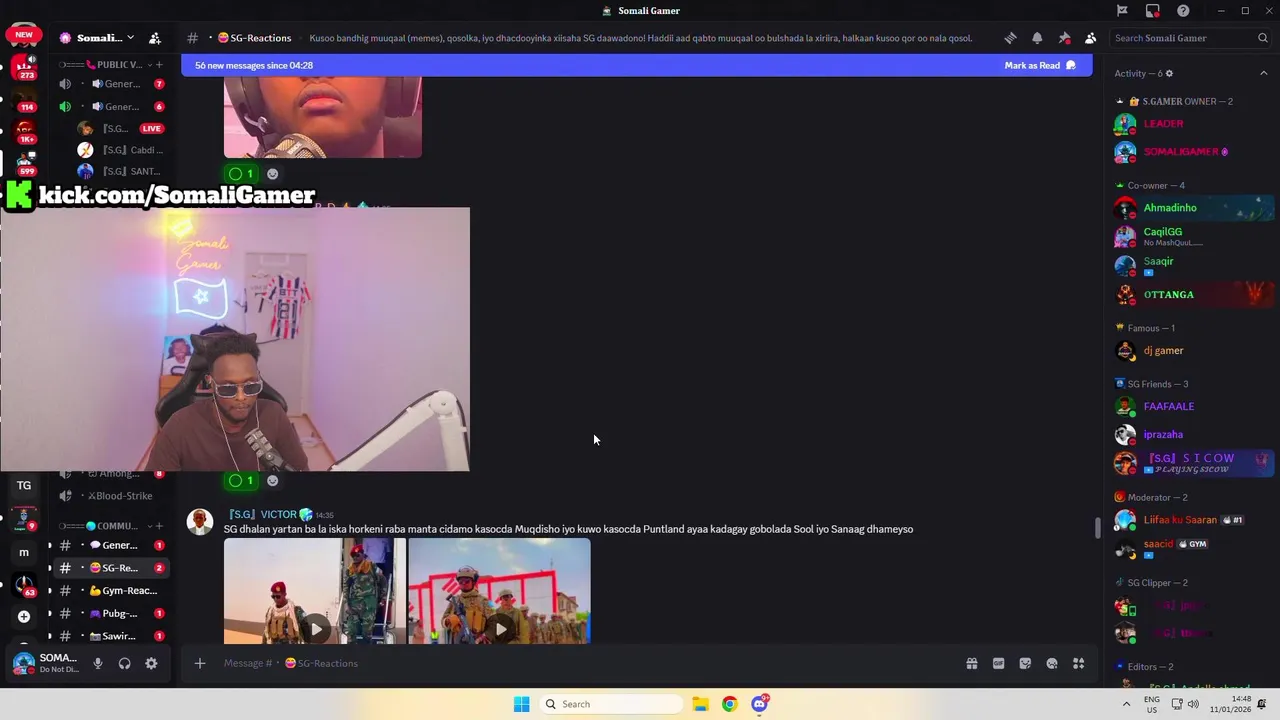The image size is (1280, 720).
Task: Open User Settings gear icon
Action: pos(151,663)
